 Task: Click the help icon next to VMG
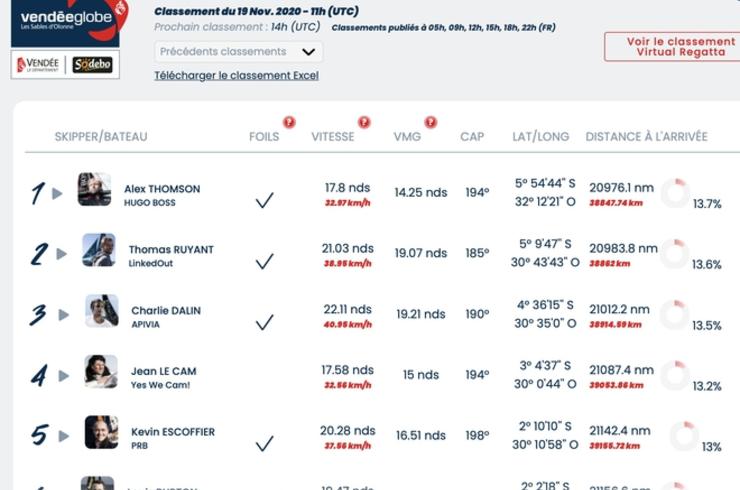[430, 123]
